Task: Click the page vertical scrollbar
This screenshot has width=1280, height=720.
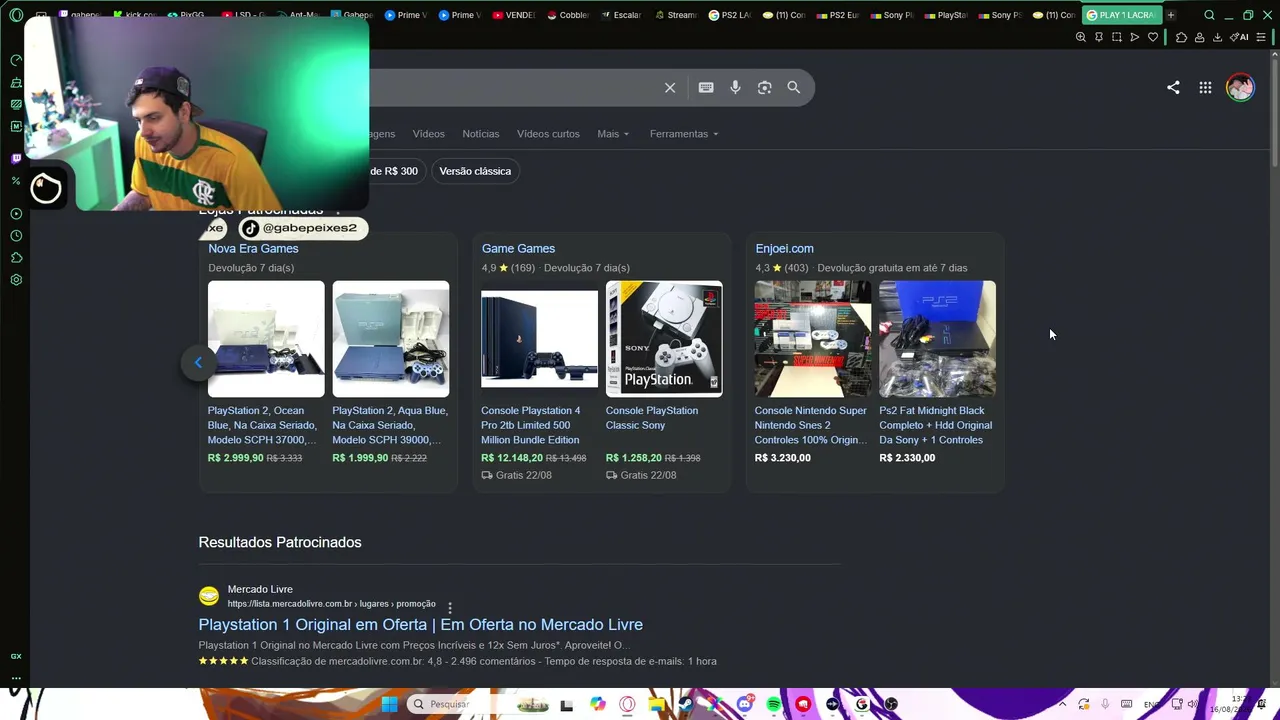Action: tap(1274, 110)
